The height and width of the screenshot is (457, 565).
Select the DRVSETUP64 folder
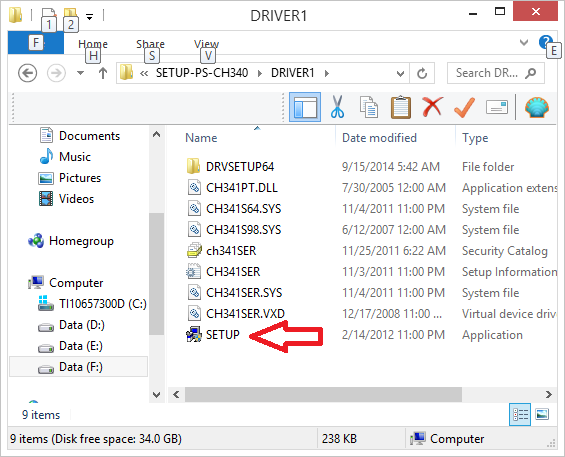pos(240,167)
